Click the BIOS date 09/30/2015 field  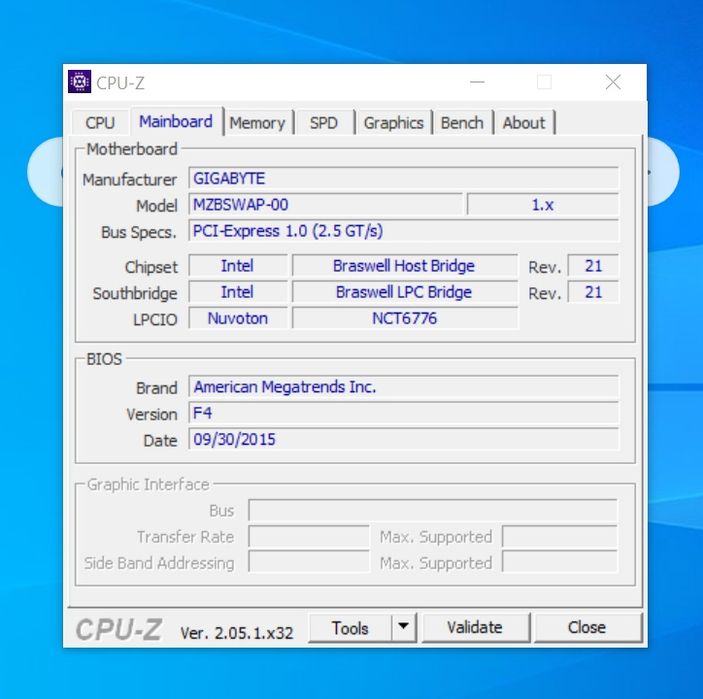(x=404, y=439)
